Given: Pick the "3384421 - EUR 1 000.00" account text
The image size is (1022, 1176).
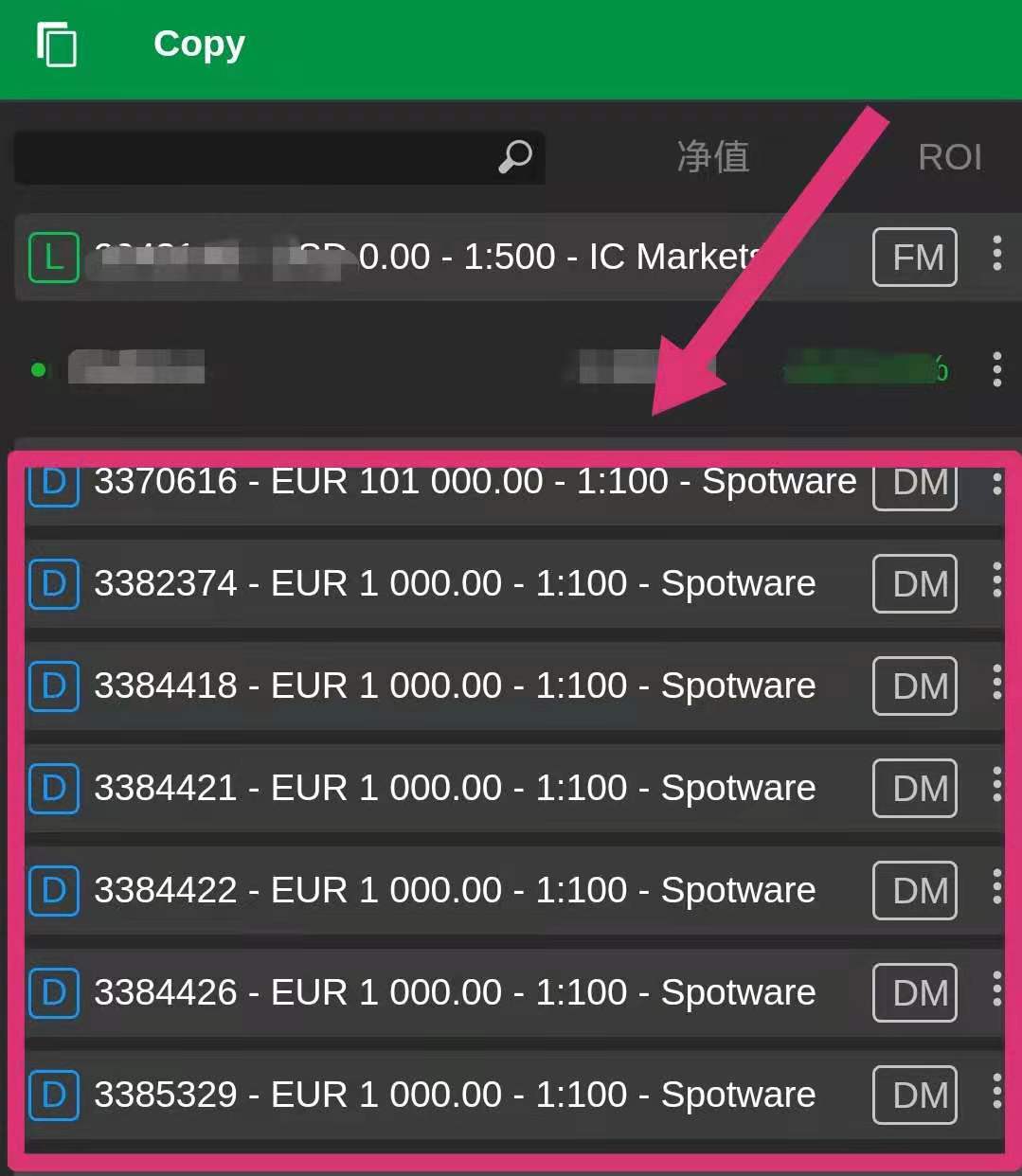Looking at the screenshot, I should click(x=297, y=788).
